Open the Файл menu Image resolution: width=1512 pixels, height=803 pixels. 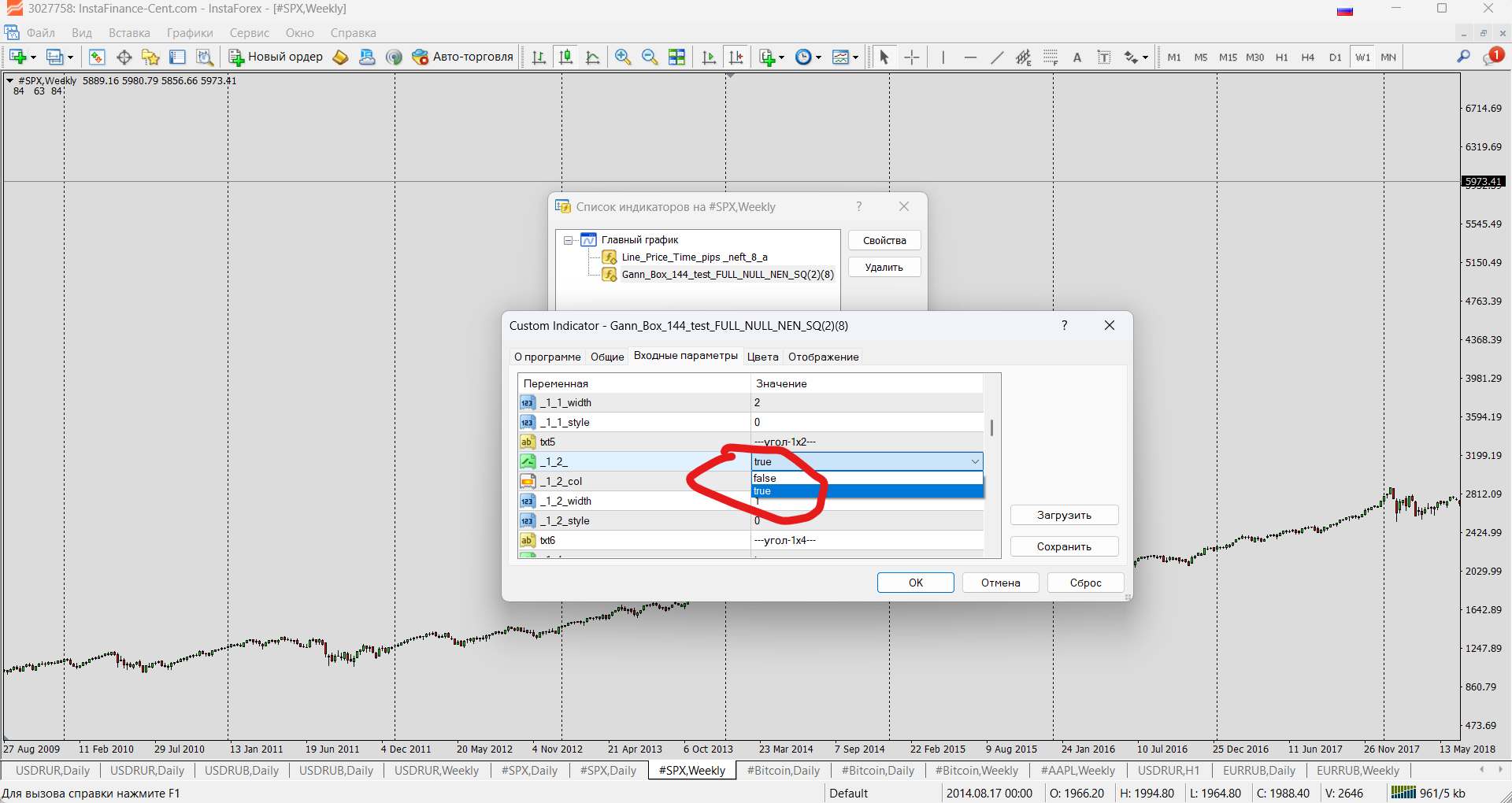click(x=41, y=33)
